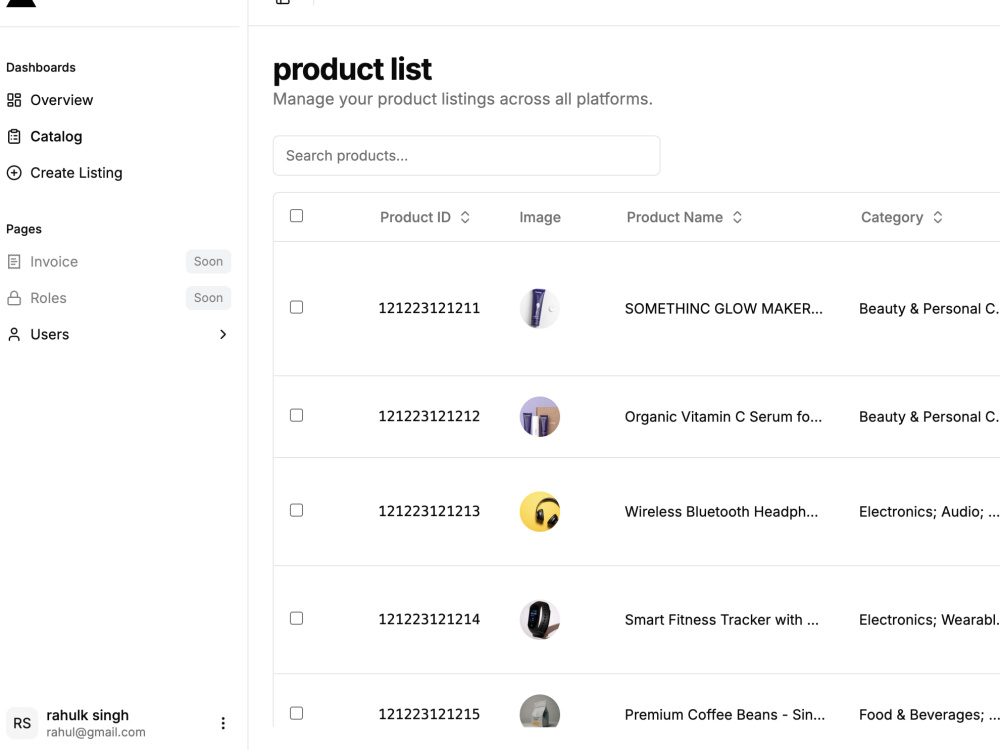This screenshot has width=1000, height=750.
Task: Check the box for product 121223121215
Action: 297,713
